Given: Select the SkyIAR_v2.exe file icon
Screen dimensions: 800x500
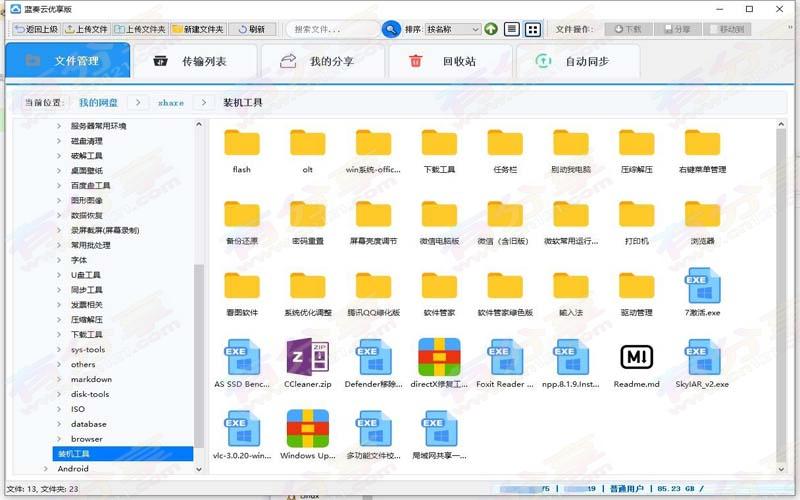Looking at the screenshot, I should [702, 357].
